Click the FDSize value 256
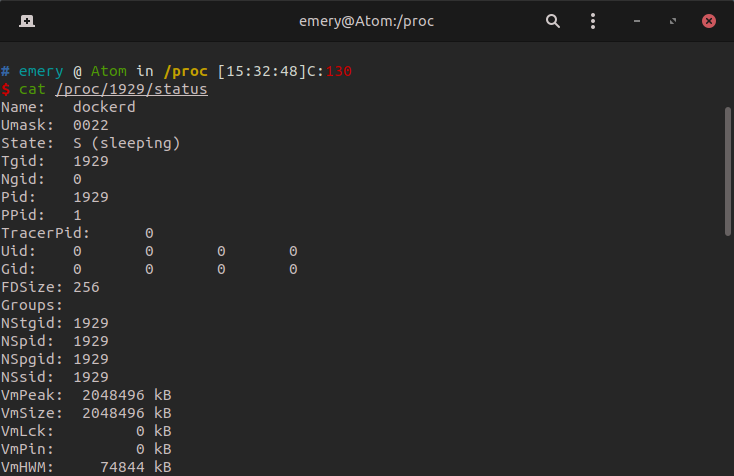The height and width of the screenshot is (476, 734). [x=86, y=288]
